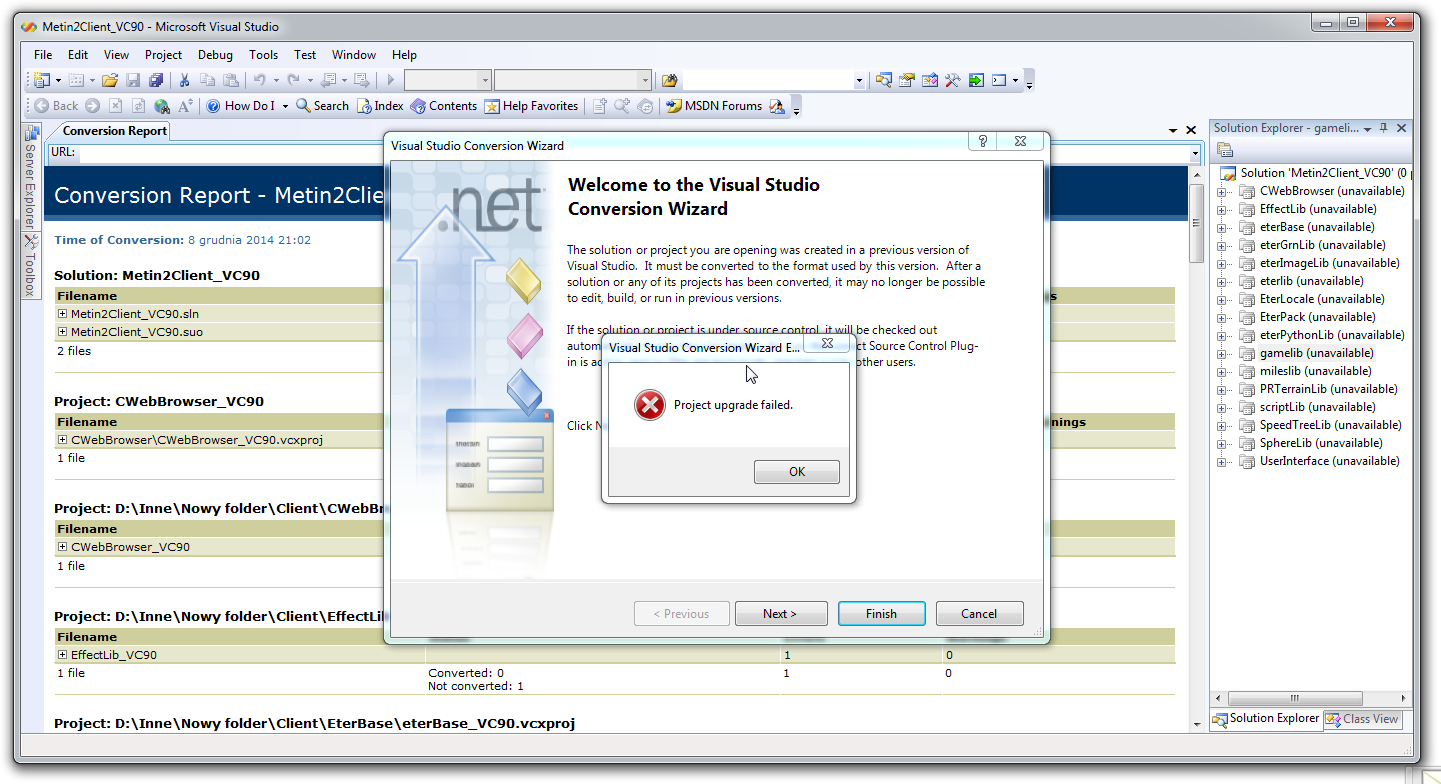Click the Command Window toolbar icon
This screenshot has height=784, width=1441.
click(999, 80)
